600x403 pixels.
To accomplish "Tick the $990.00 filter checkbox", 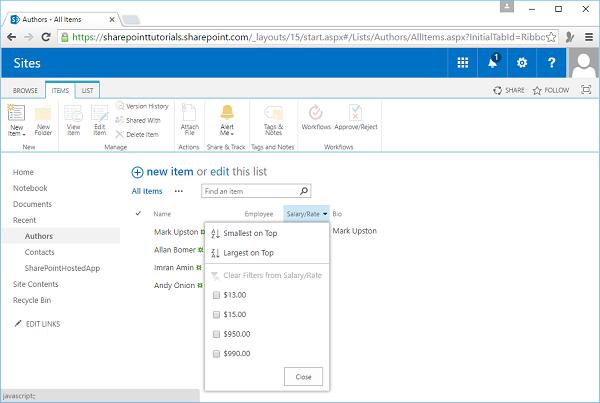I will [217, 353].
